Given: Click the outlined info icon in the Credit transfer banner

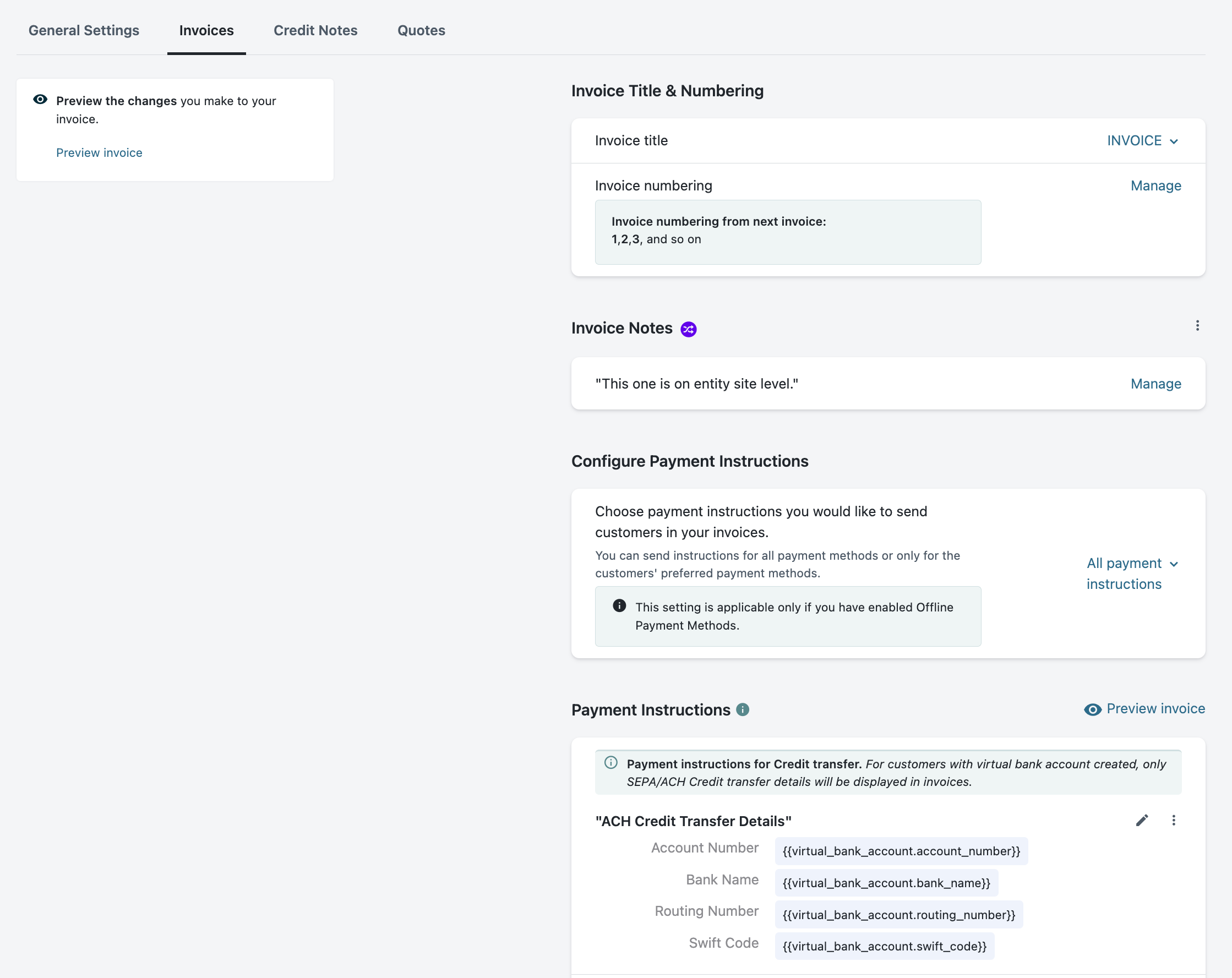Looking at the screenshot, I should (x=611, y=763).
